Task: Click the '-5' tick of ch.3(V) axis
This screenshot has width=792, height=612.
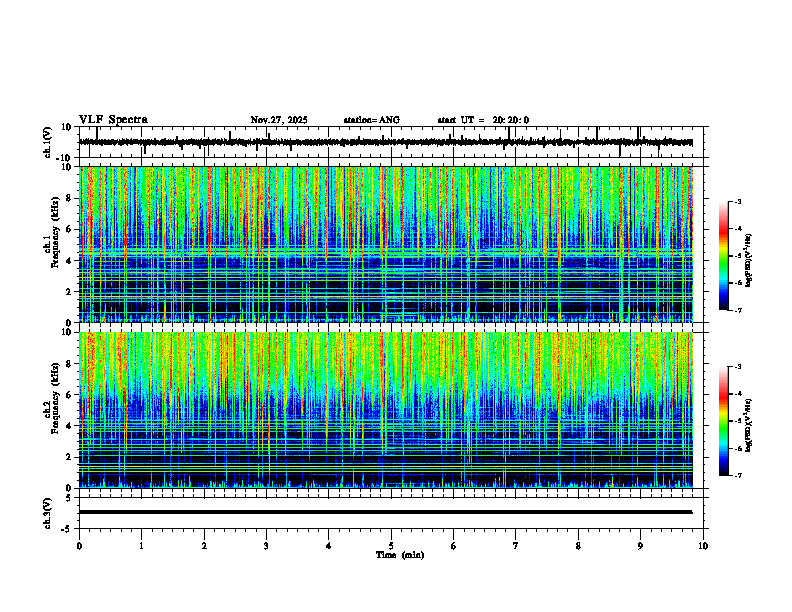Action: [x=67, y=529]
